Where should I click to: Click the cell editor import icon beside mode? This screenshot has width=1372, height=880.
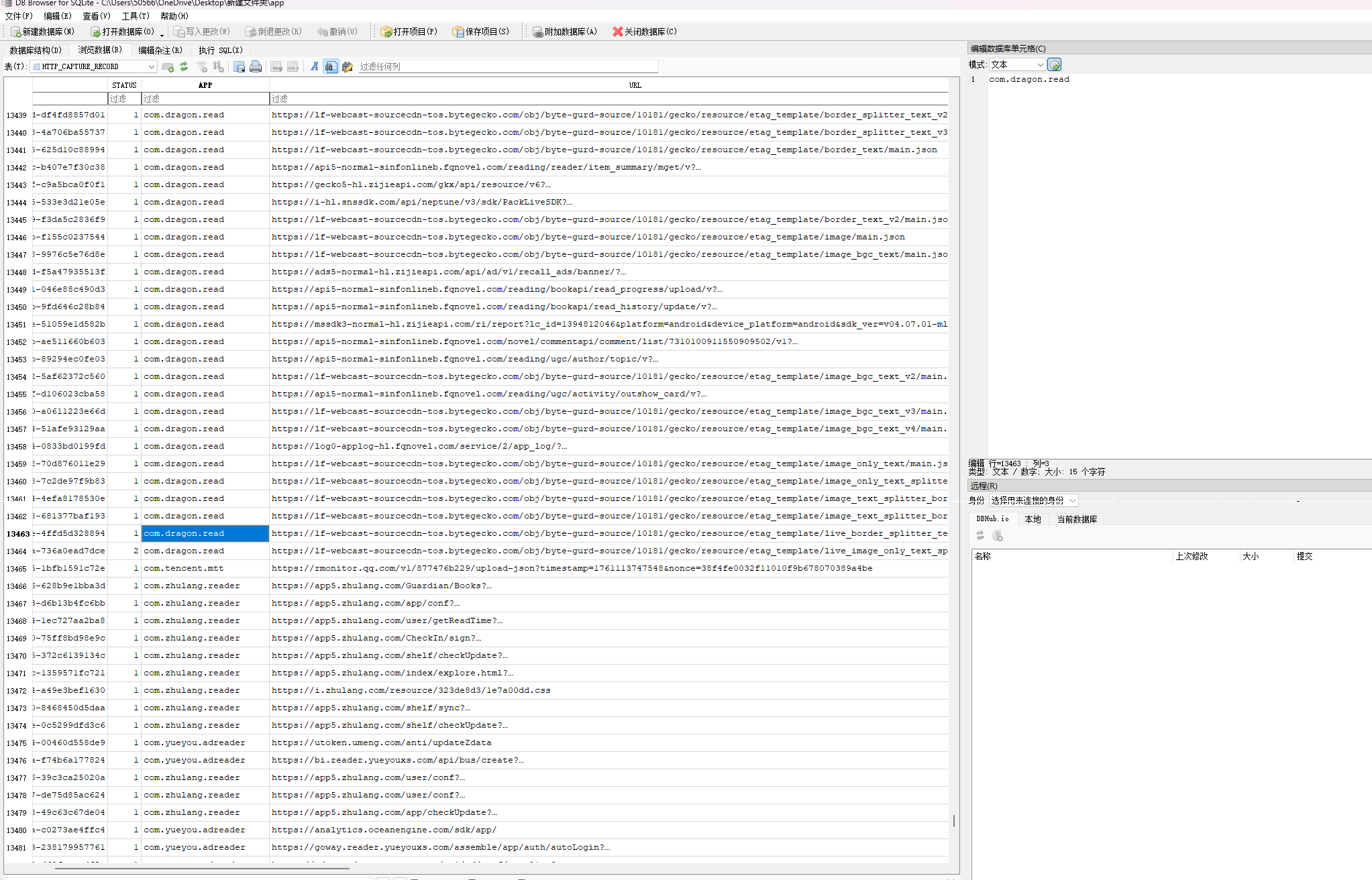click(1054, 64)
